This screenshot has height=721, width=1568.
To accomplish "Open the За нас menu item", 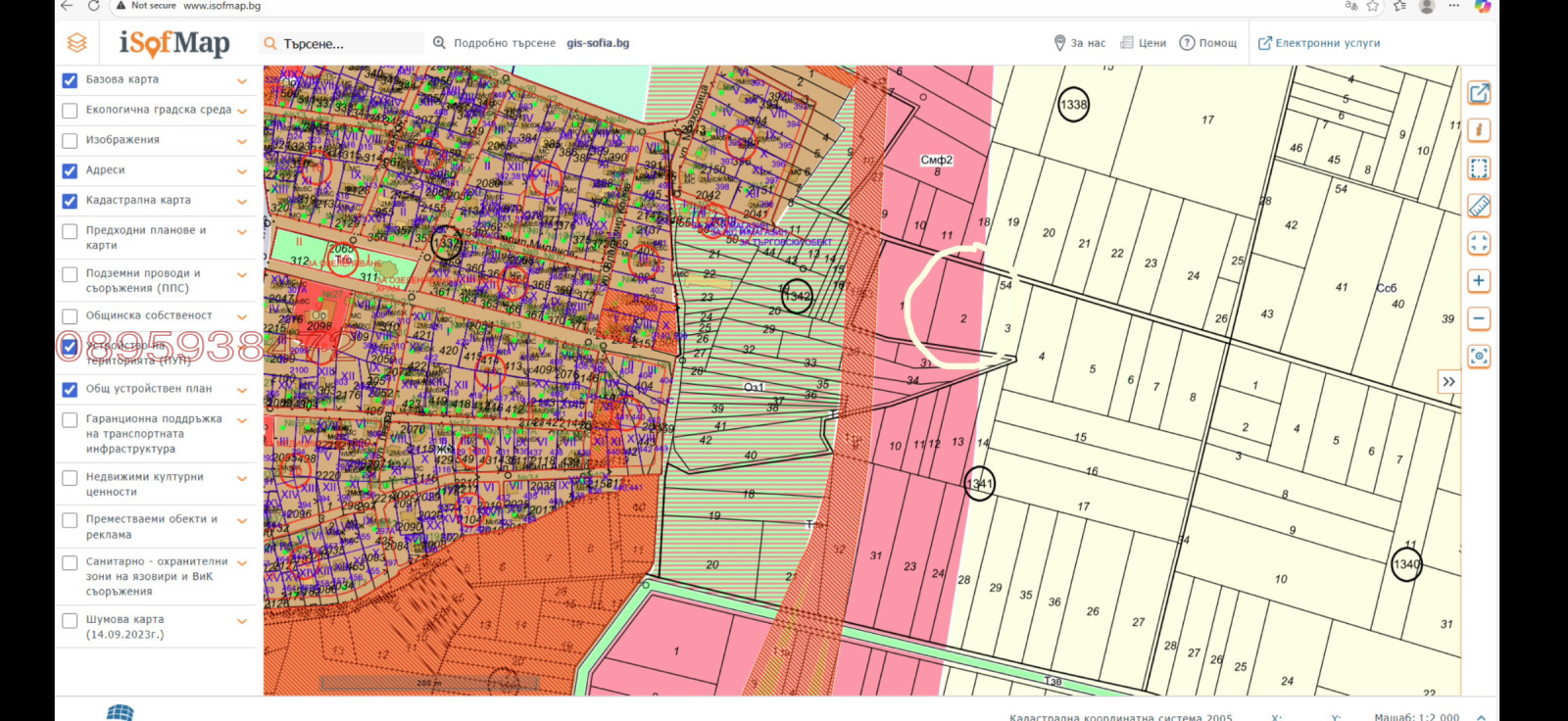I will tap(1079, 43).
